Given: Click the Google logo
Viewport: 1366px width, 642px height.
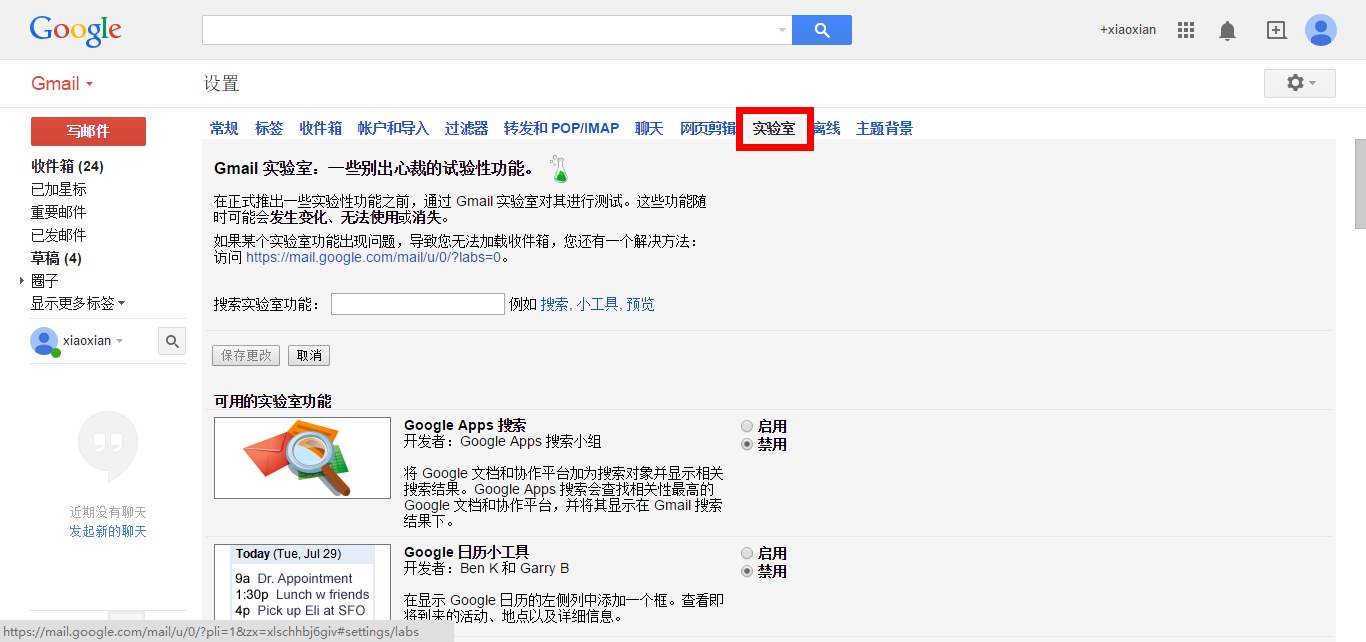Looking at the screenshot, I should point(76,31).
